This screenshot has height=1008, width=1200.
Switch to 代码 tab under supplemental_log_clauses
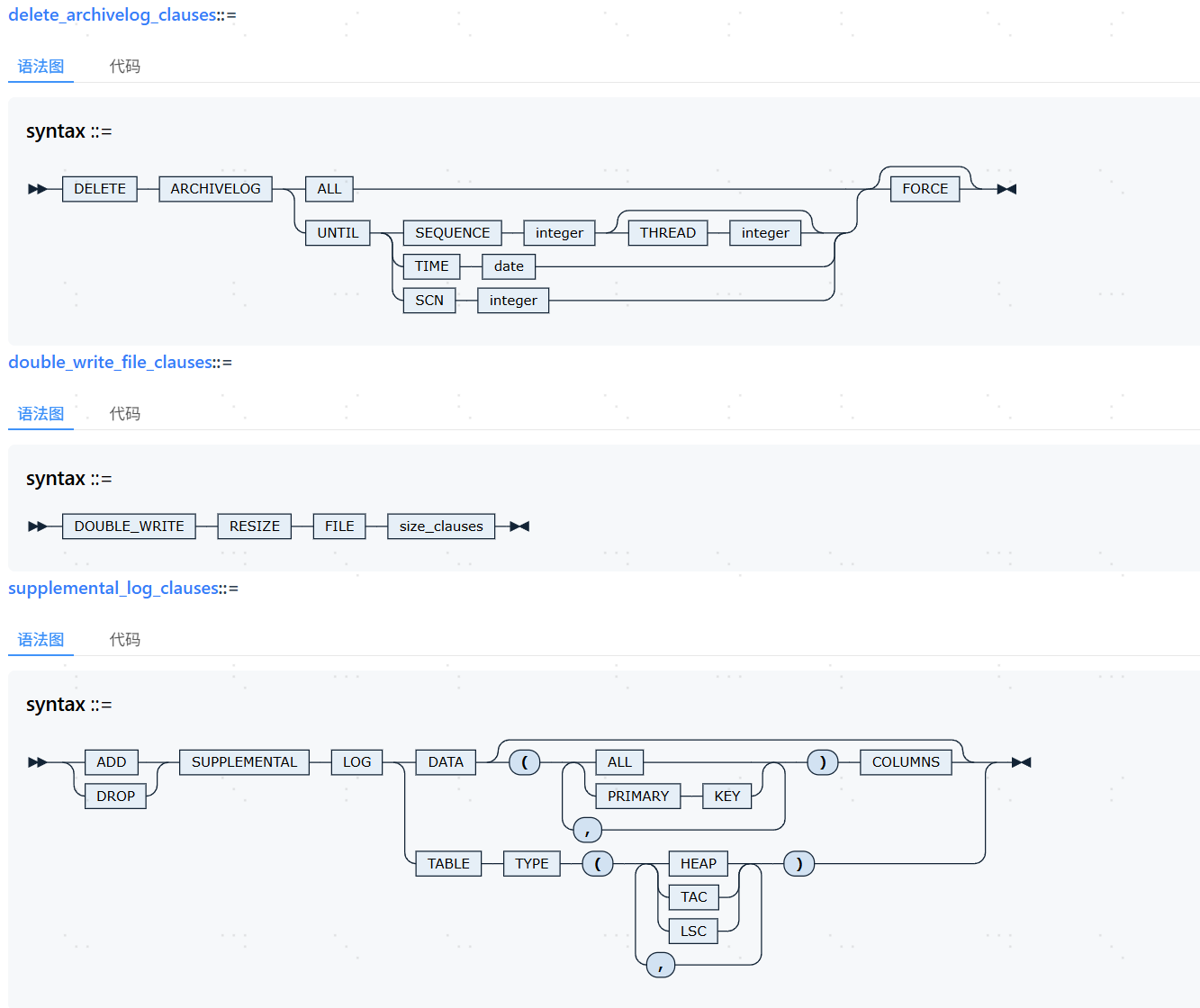pos(125,640)
